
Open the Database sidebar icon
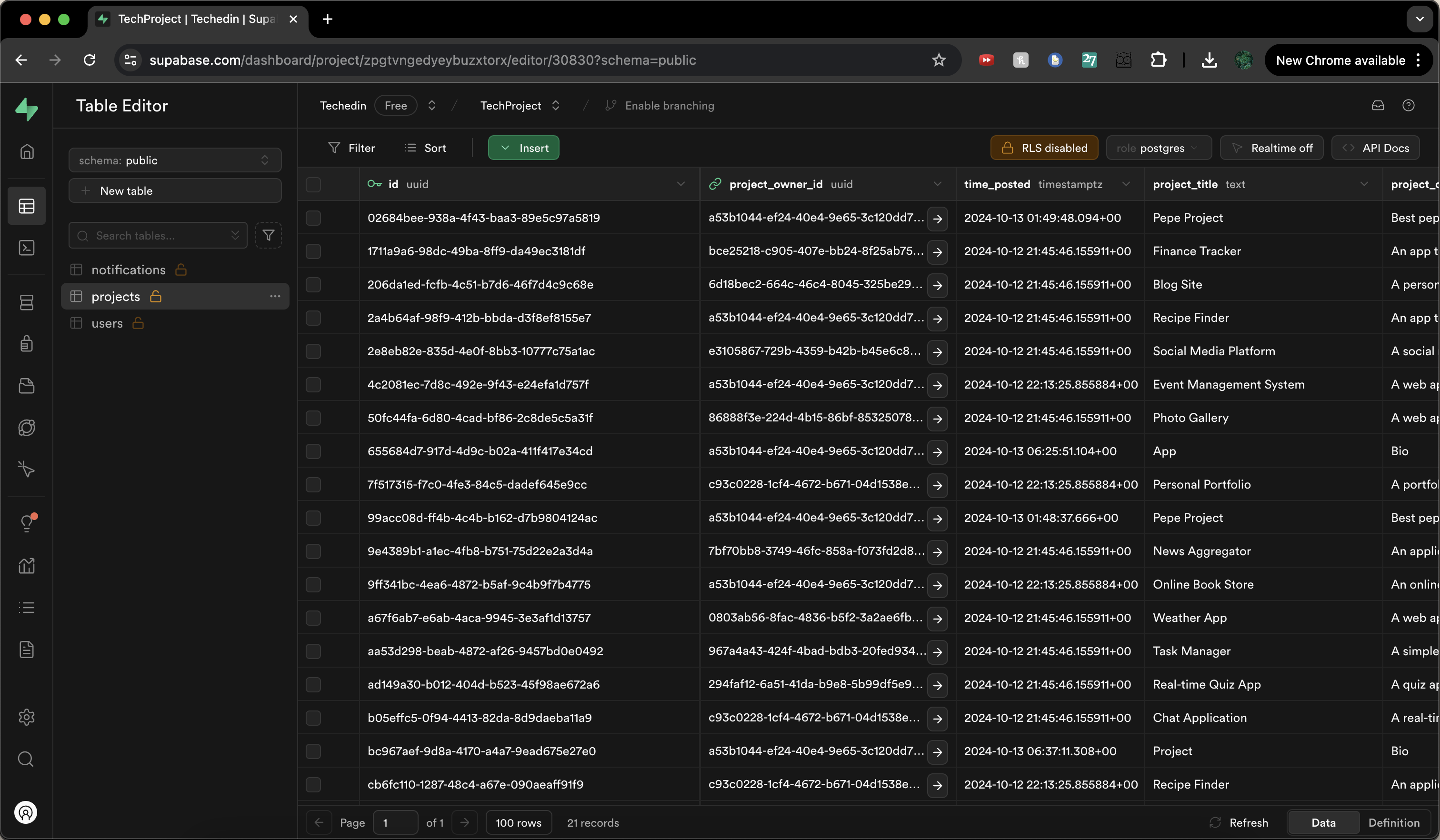tap(26, 302)
